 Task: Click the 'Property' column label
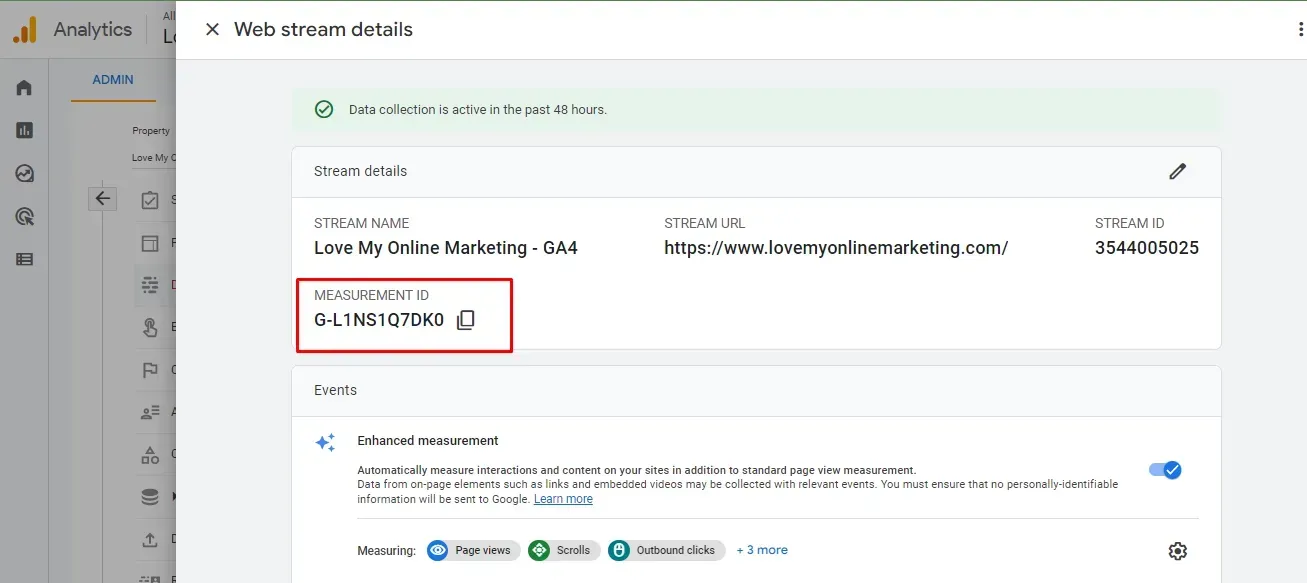[151, 131]
